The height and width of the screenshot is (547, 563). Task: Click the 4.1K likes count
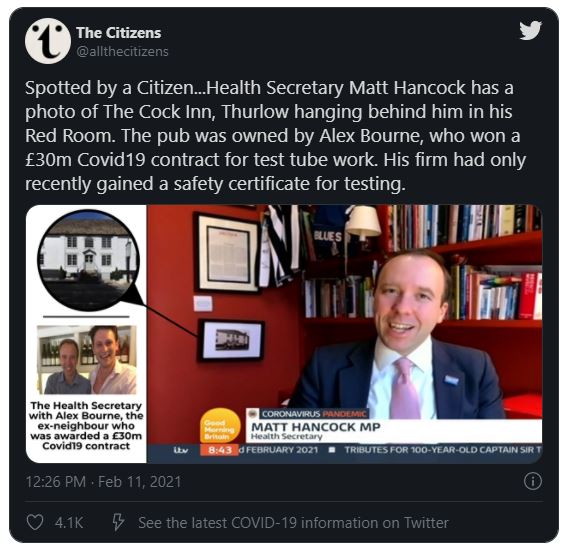coord(69,523)
